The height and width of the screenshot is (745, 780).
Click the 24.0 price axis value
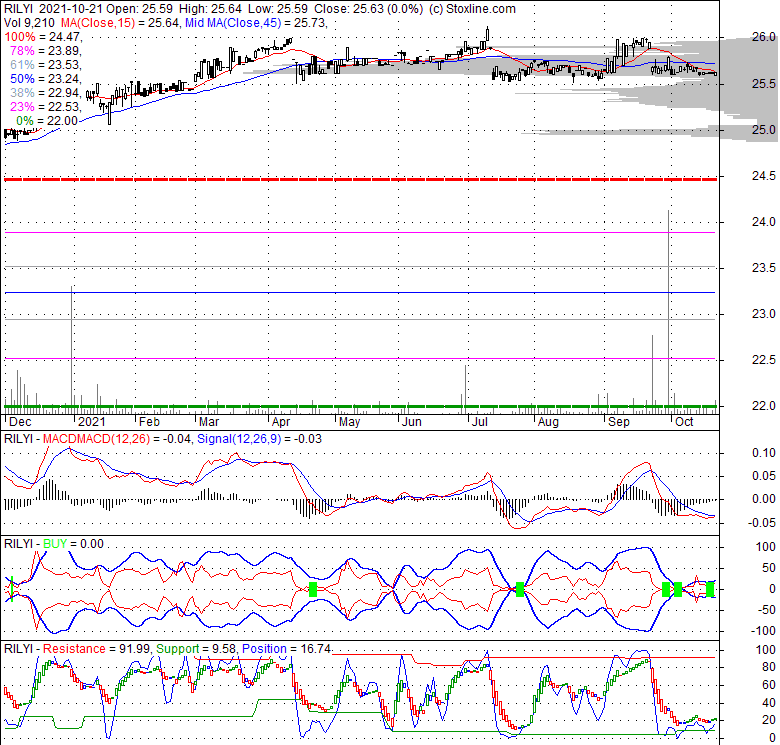[x=764, y=222]
